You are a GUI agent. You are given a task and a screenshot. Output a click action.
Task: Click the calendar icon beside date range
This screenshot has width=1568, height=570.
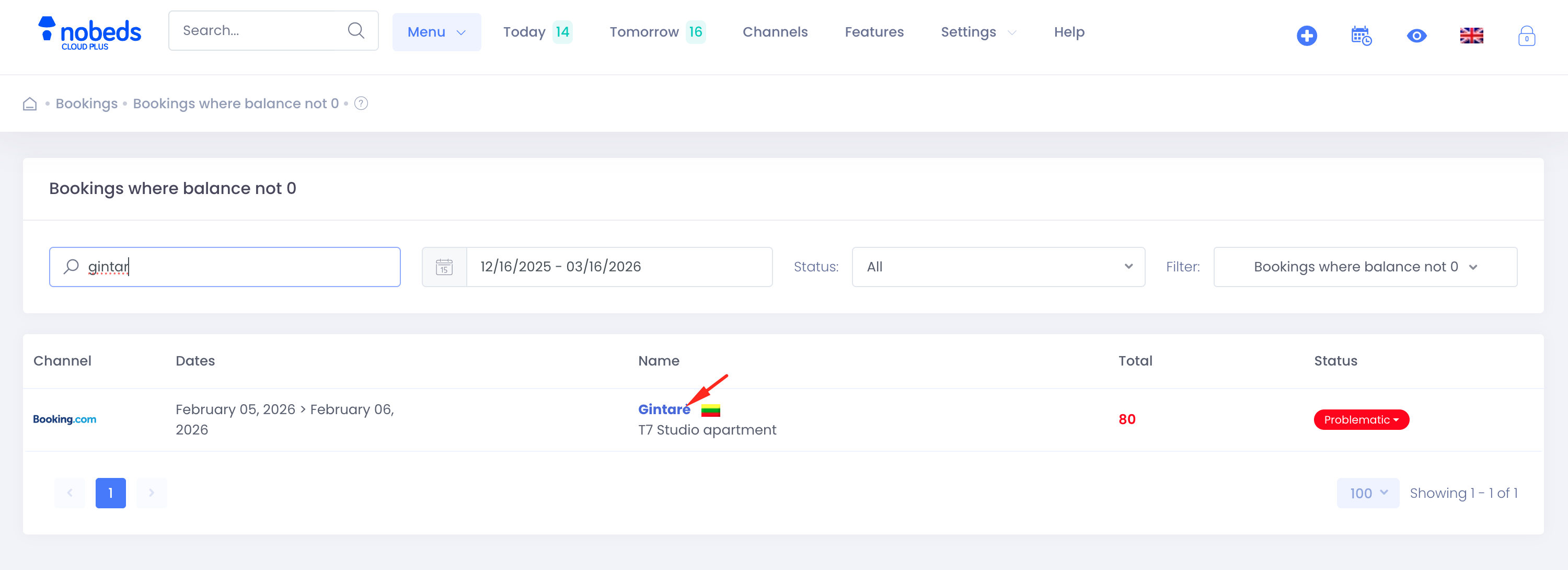tap(444, 267)
